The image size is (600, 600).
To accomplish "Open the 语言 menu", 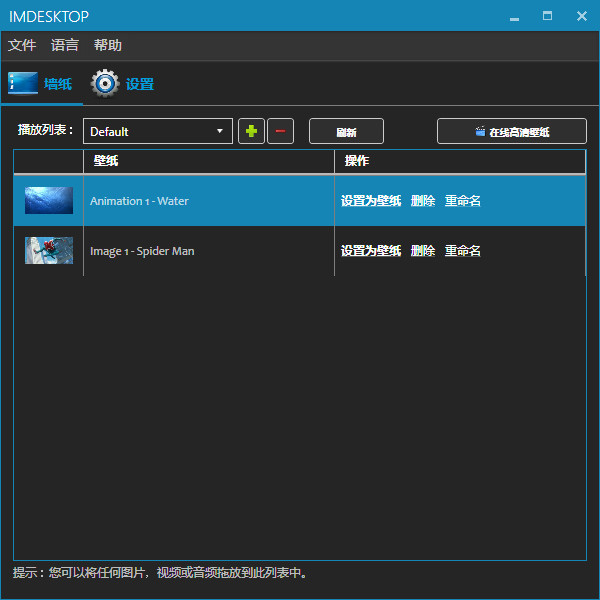I will coord(65,45).
